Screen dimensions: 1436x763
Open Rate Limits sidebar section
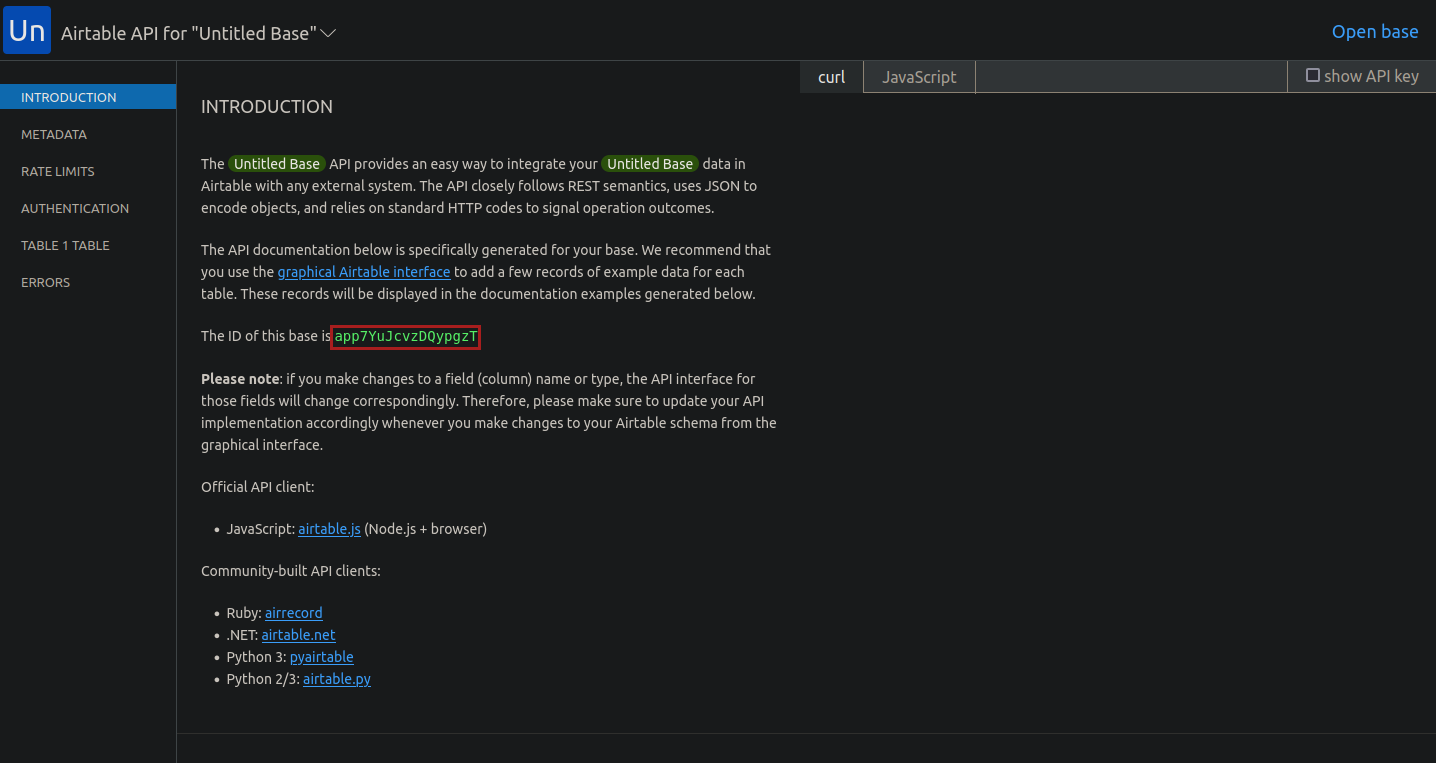point(58,171)
